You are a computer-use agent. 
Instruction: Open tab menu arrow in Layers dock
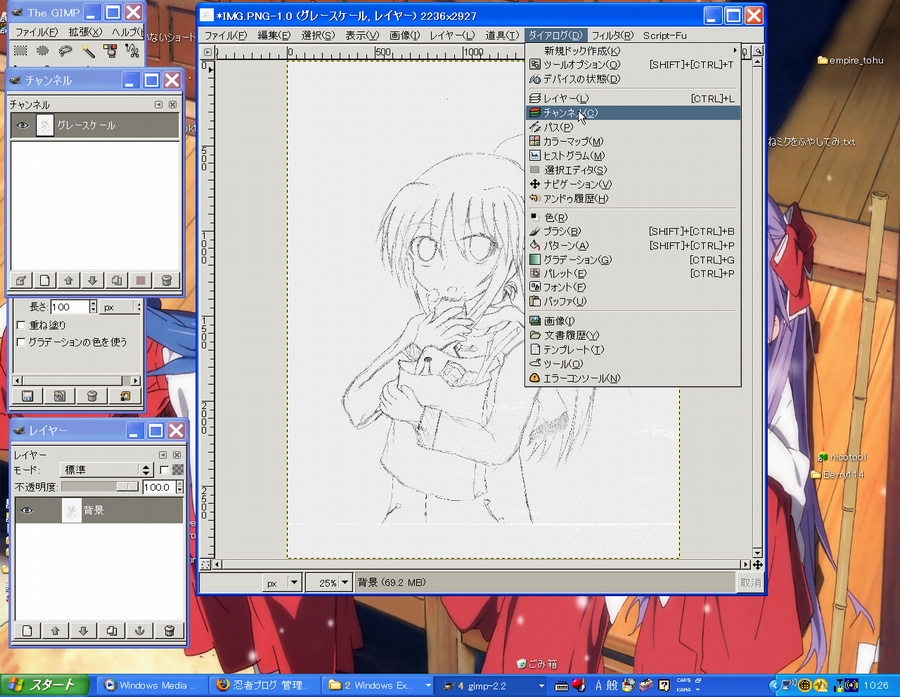tap(163, 455)
